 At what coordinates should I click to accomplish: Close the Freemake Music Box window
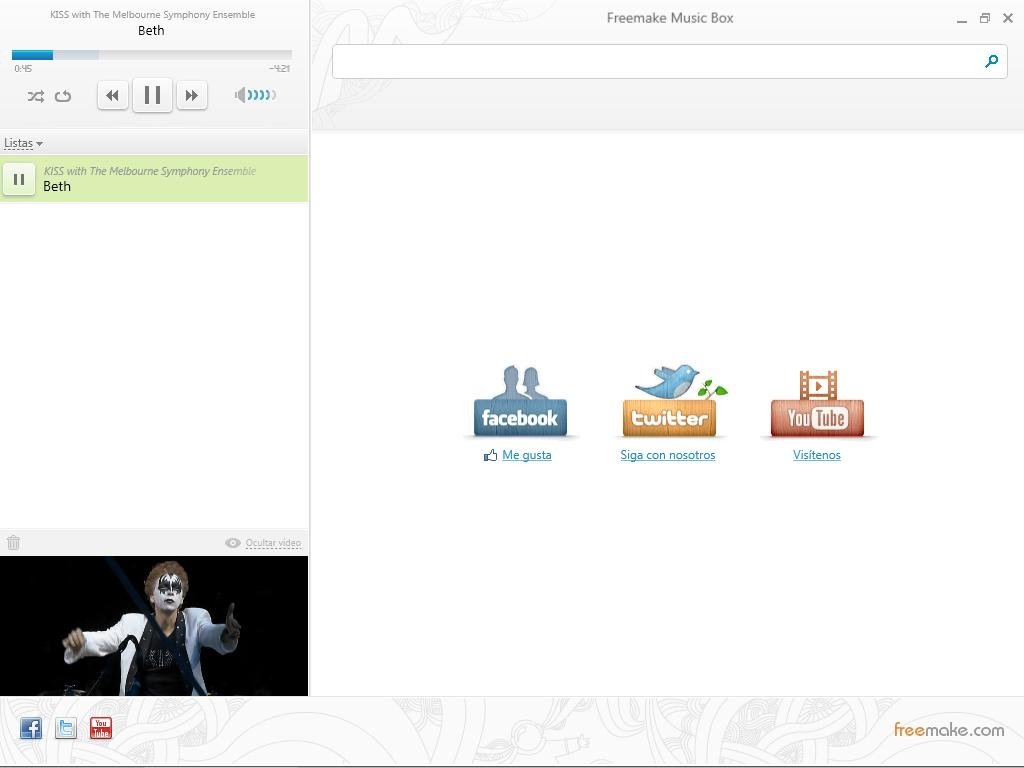(1008, 18)
